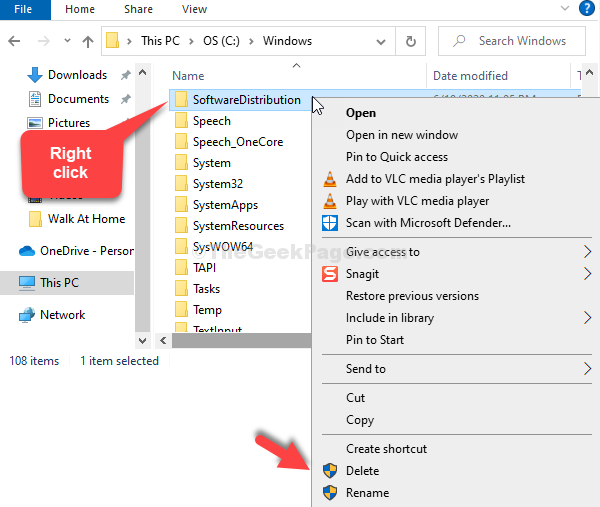Switch to the Home ribbon tab
Screen dimensions: 600x507
80,9
